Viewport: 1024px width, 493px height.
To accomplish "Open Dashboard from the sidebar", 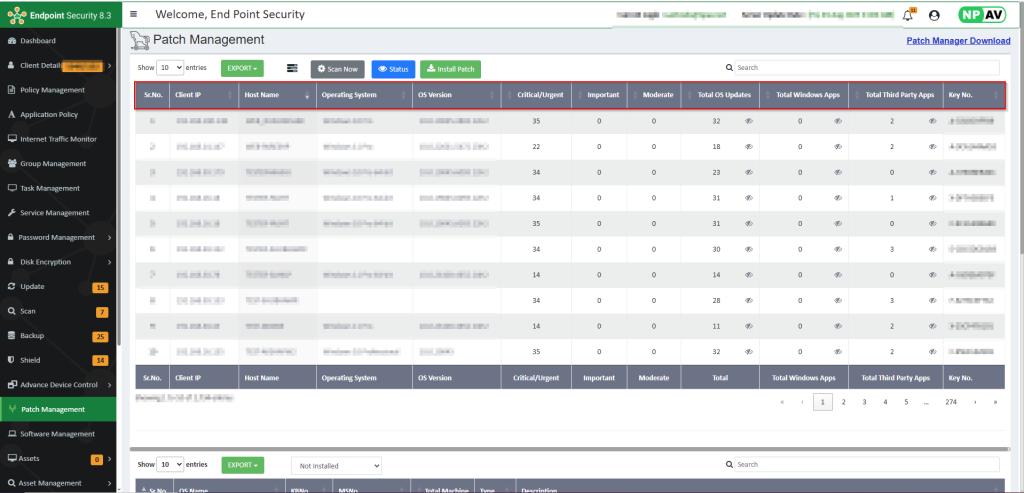I will (x=38, y=41).
